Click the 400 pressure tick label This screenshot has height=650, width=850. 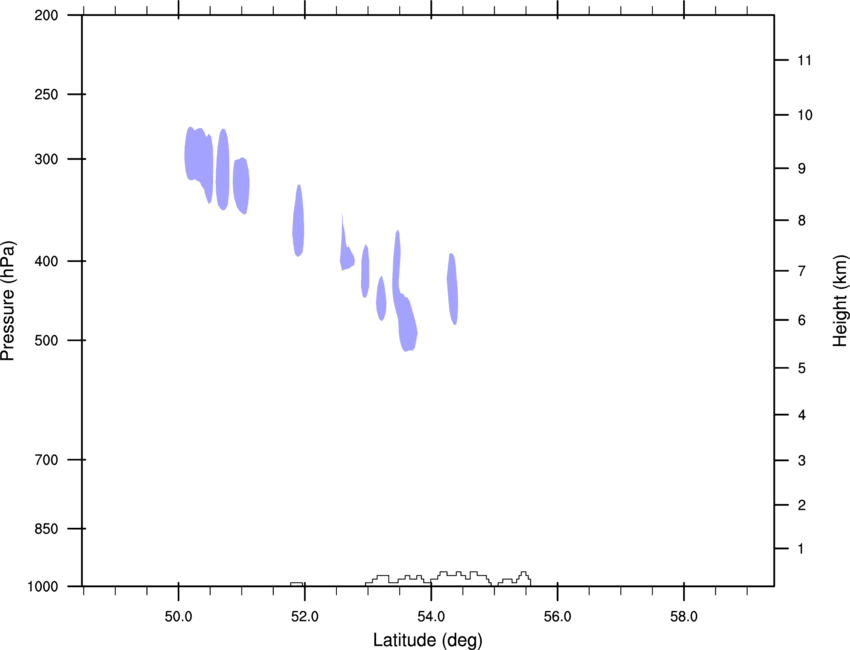tap(46, 261)
